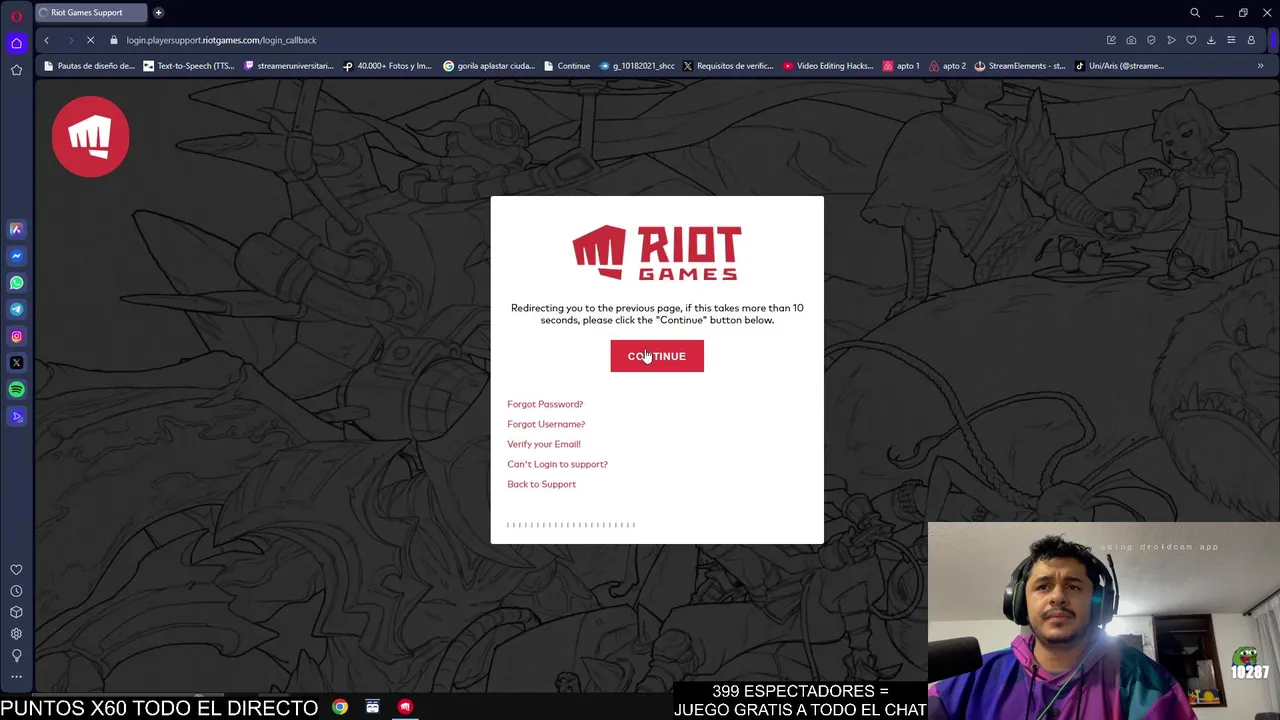The height and width of the screenshot is (720, 1280).
Task: Open X (Twitter) in the sidebar
Action: (16, 363)
